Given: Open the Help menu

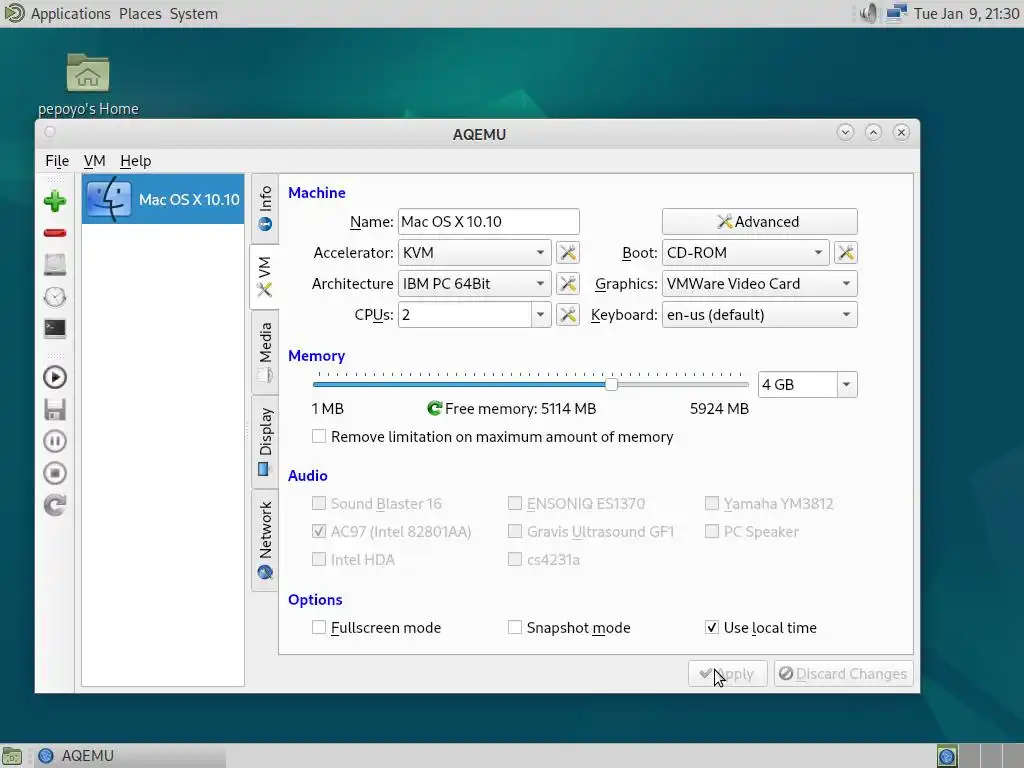Looking at the screenshot, I should click(135, 161).
